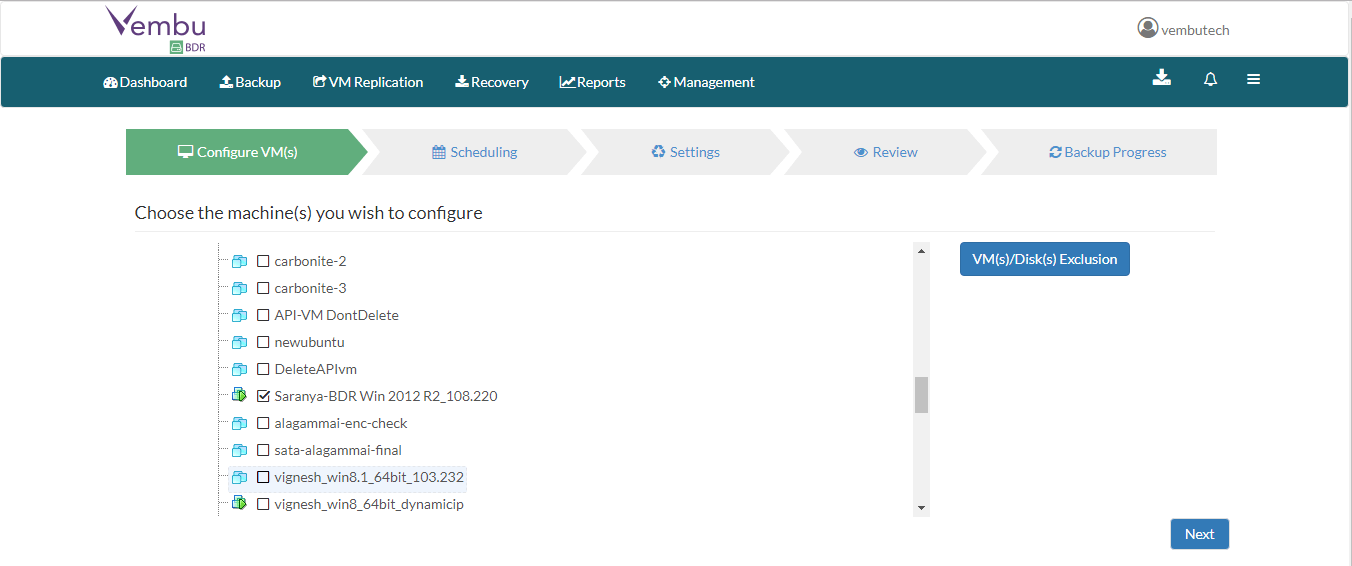Open the Backup menu
1352x566 pixels.
tap(250, 82)
